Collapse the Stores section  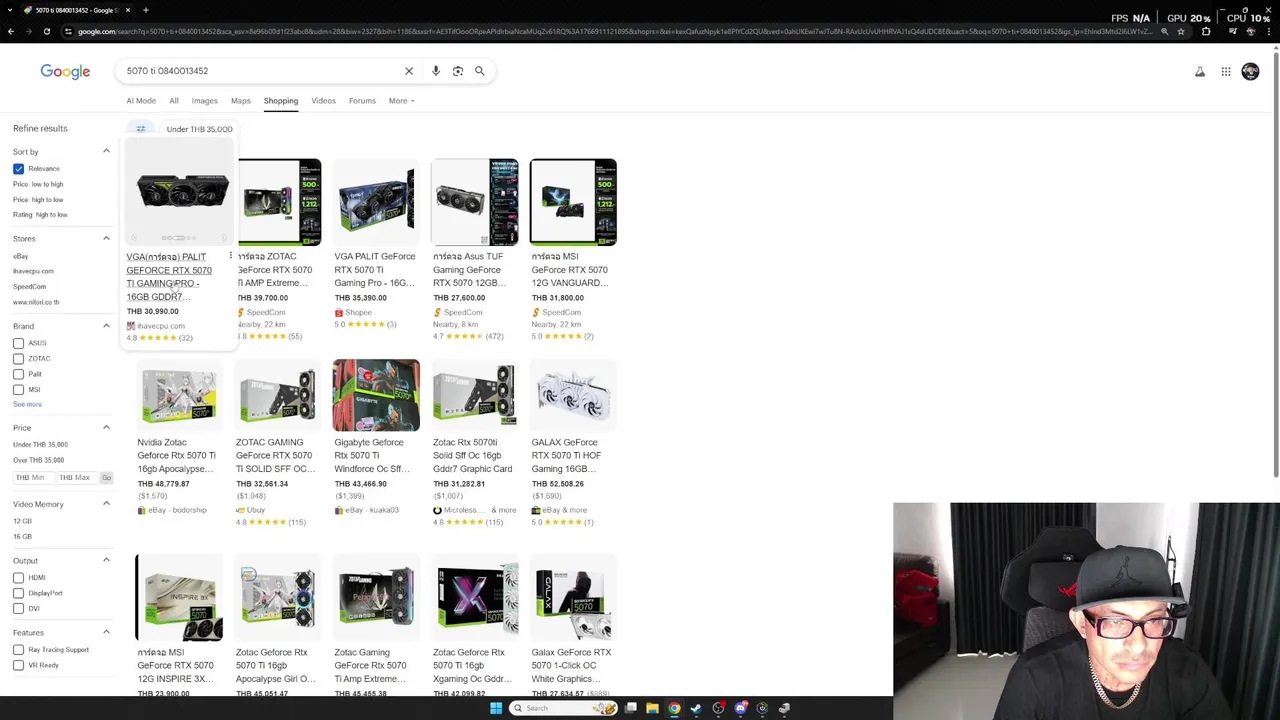(106, 238)
